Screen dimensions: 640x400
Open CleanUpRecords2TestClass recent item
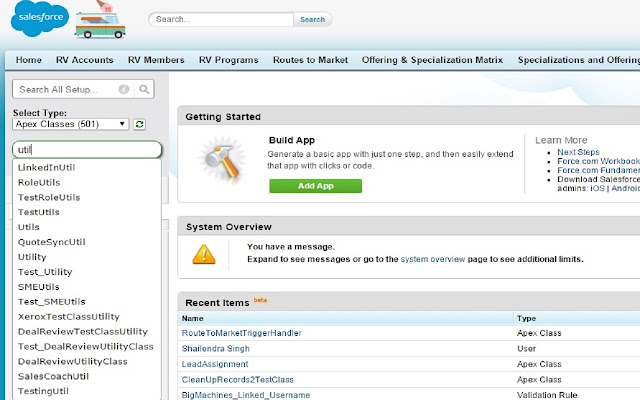point(238,380)
